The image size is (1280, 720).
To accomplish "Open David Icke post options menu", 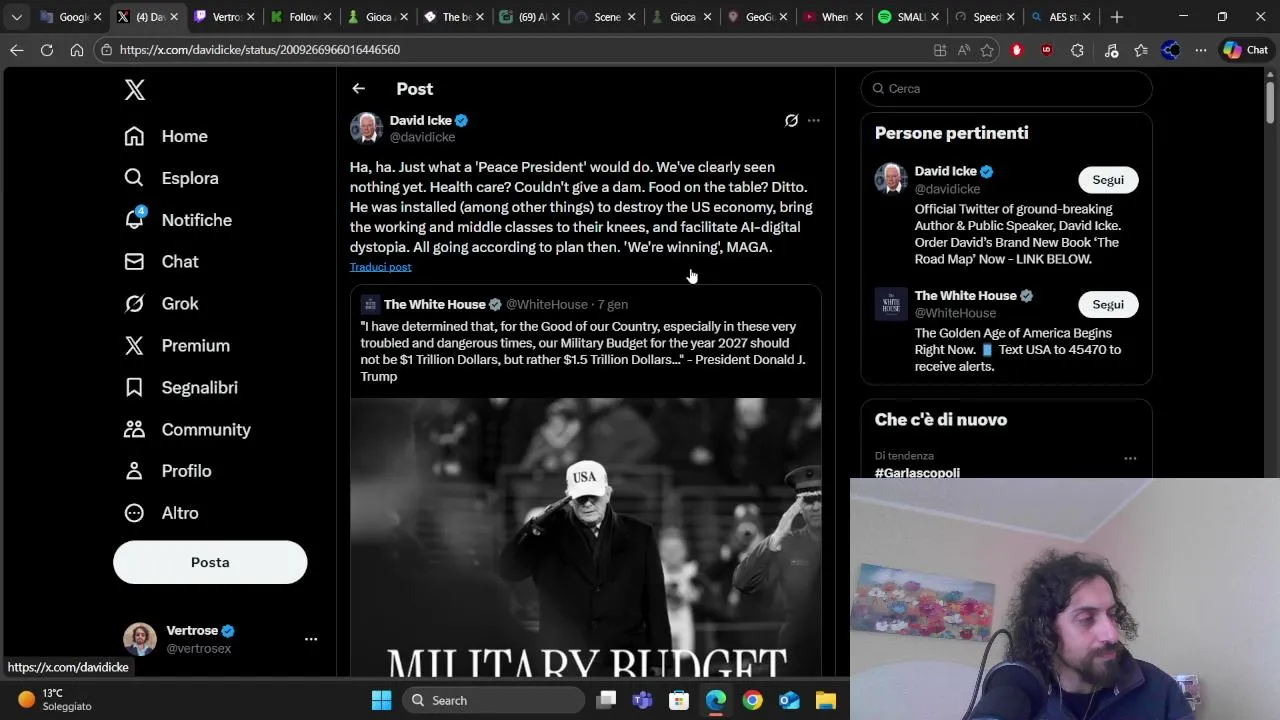I will click(814, 120).
